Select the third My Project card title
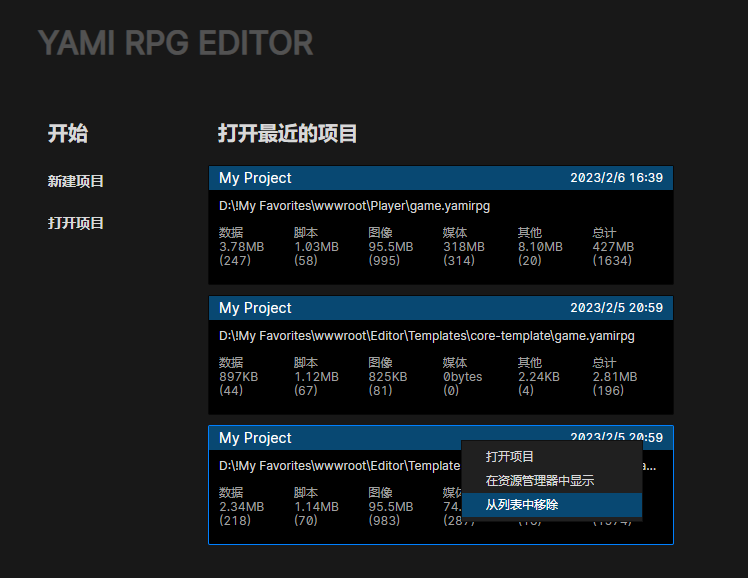This screenshot has height=578, width=748. pos(255,438)
